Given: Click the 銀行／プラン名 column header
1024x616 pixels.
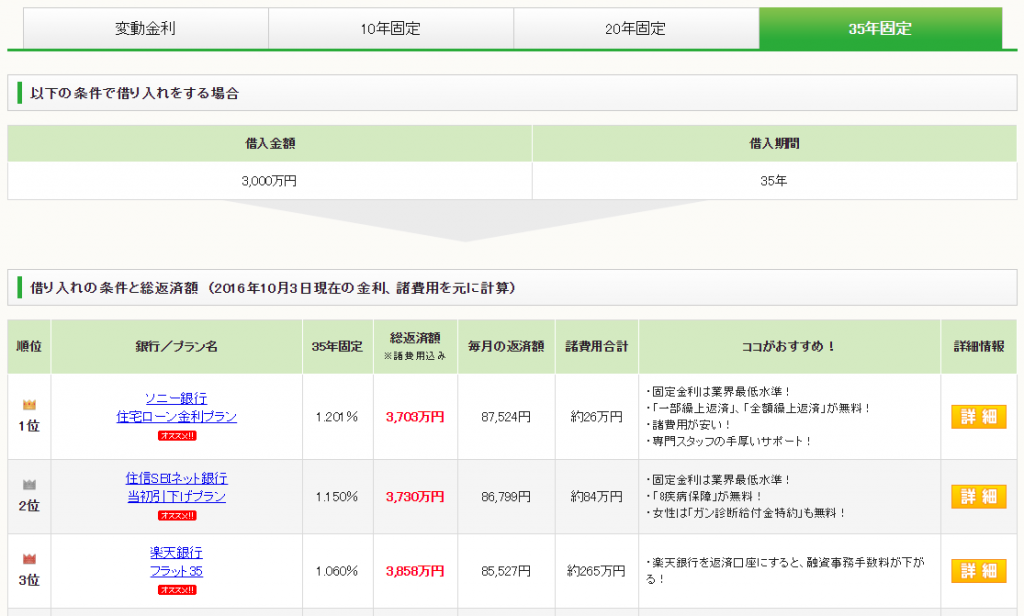Looking at the screenshot, I should click(176, 346).
